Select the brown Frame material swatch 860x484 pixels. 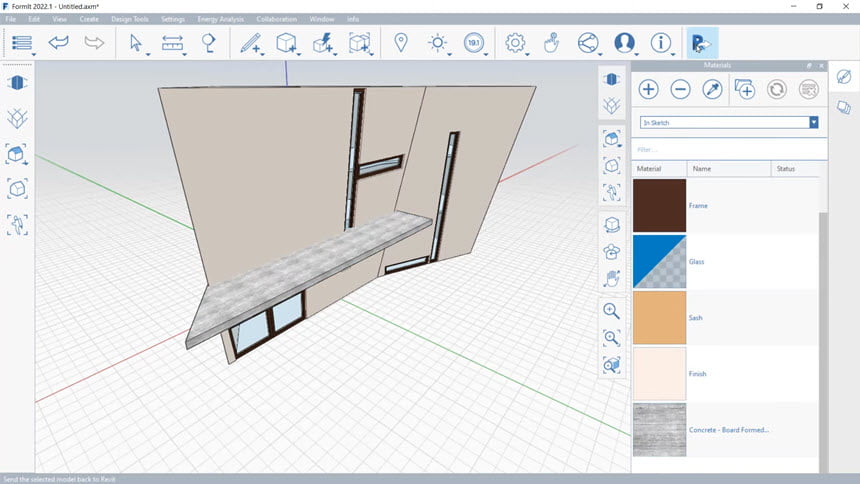(x=659, y=205)
